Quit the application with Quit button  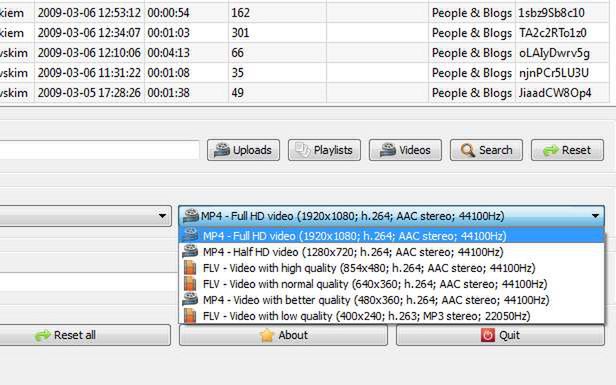click(500, 335)
